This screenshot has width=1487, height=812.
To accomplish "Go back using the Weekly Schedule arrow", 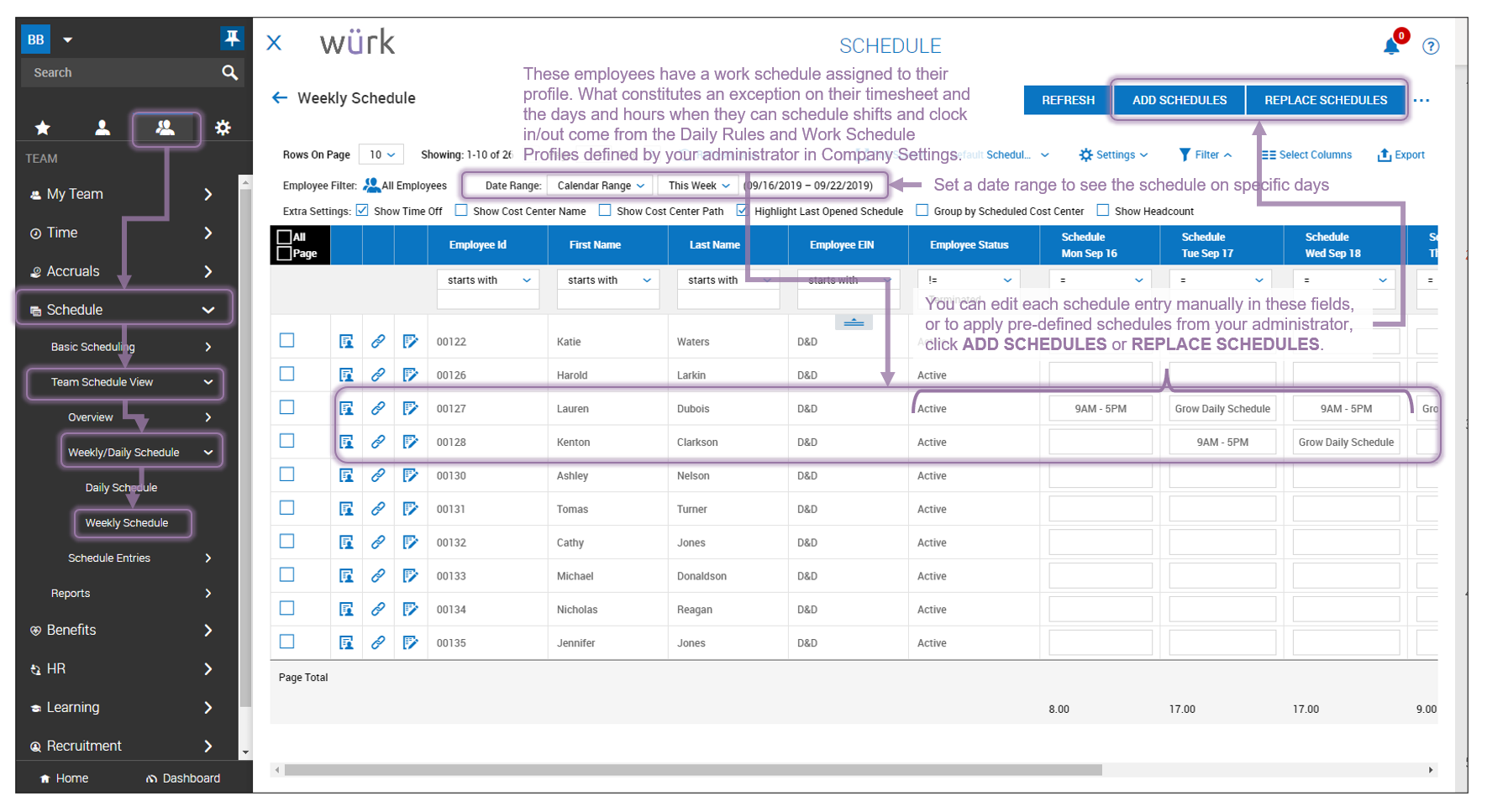I will coord(280,98).
